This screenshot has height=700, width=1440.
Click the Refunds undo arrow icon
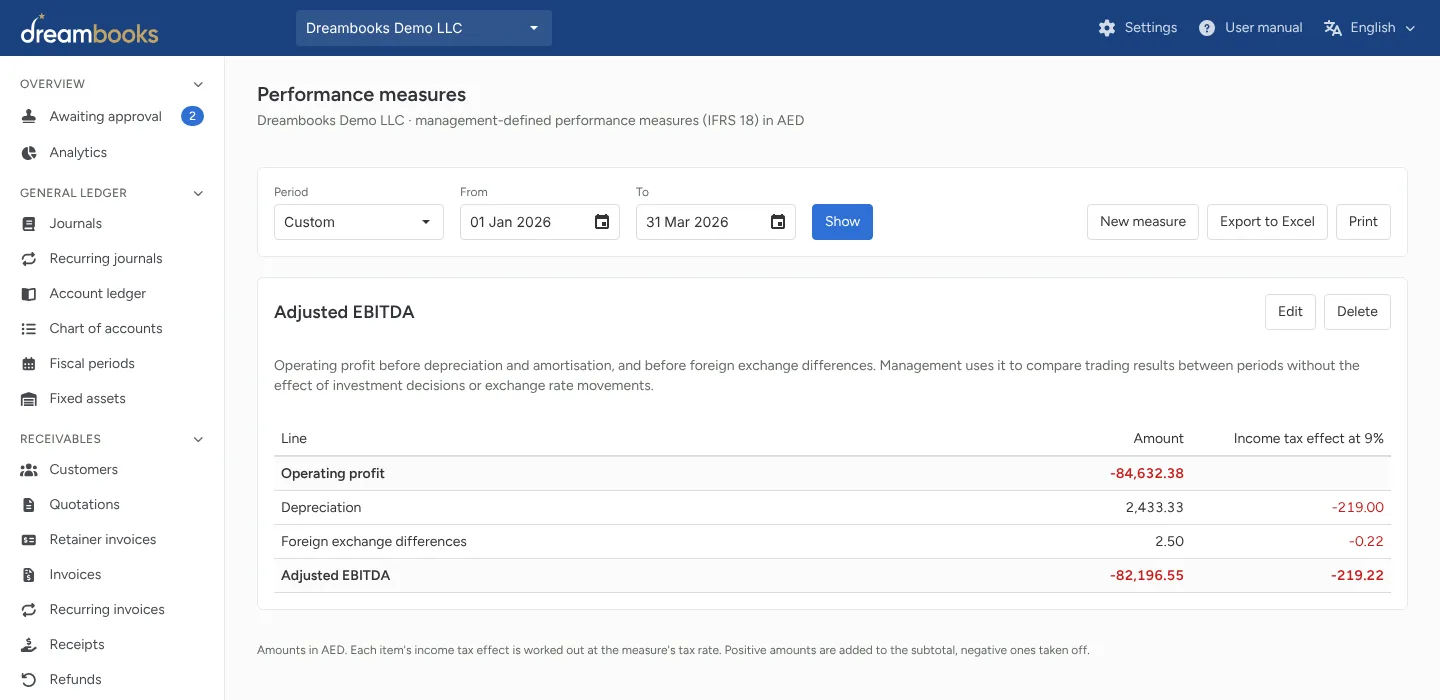pyautogui.click(x=29, y=679)
